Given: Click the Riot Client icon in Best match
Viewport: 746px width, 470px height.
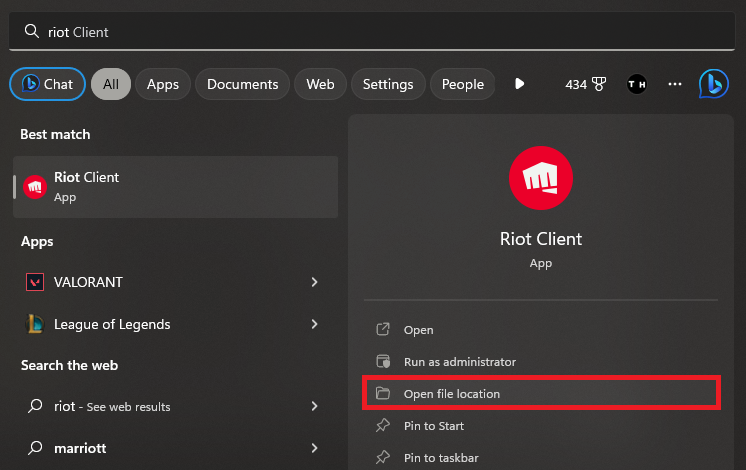Looking at the screenshot, I should click(35, 187).
